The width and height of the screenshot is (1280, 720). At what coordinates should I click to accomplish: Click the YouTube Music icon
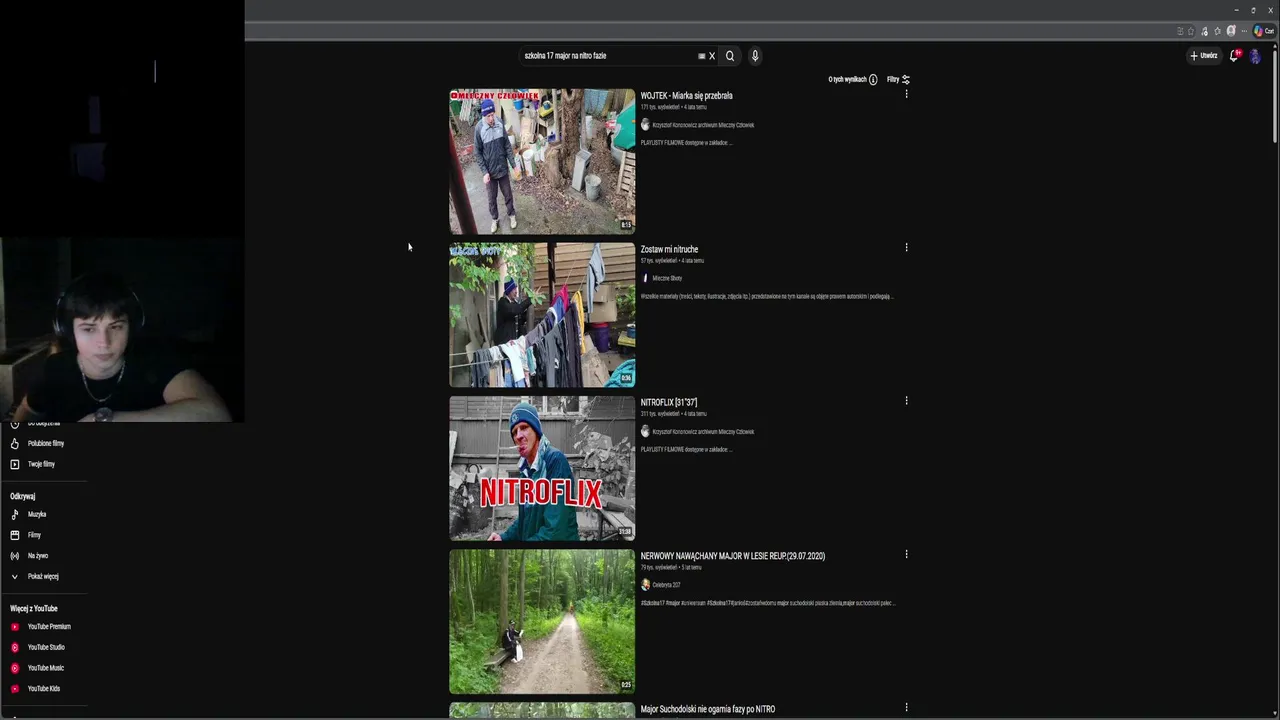click(14, 668)
